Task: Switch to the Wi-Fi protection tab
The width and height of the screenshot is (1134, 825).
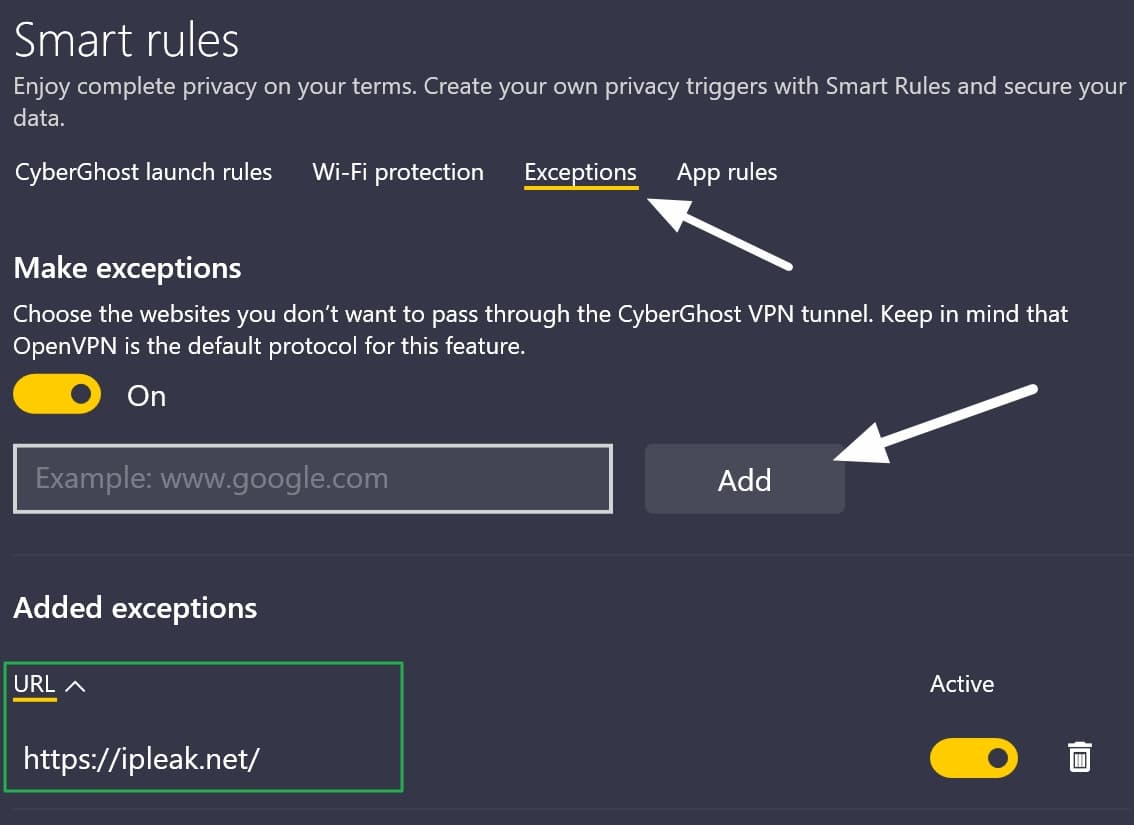Action: [x=398, y=172]
